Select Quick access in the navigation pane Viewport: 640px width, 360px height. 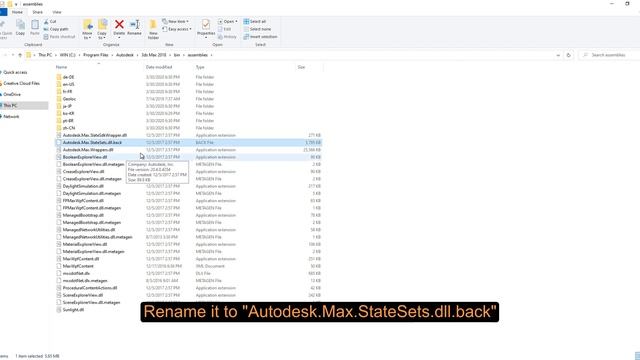(15, 72)
